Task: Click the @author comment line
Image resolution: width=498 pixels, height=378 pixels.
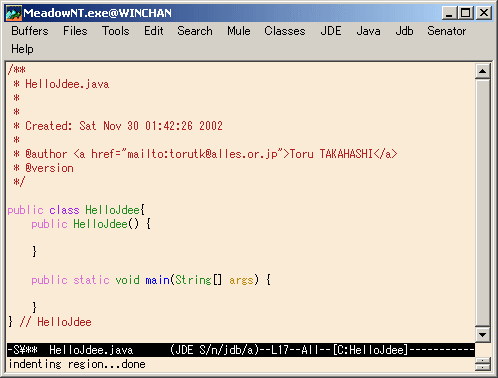Action: [205, 154]
